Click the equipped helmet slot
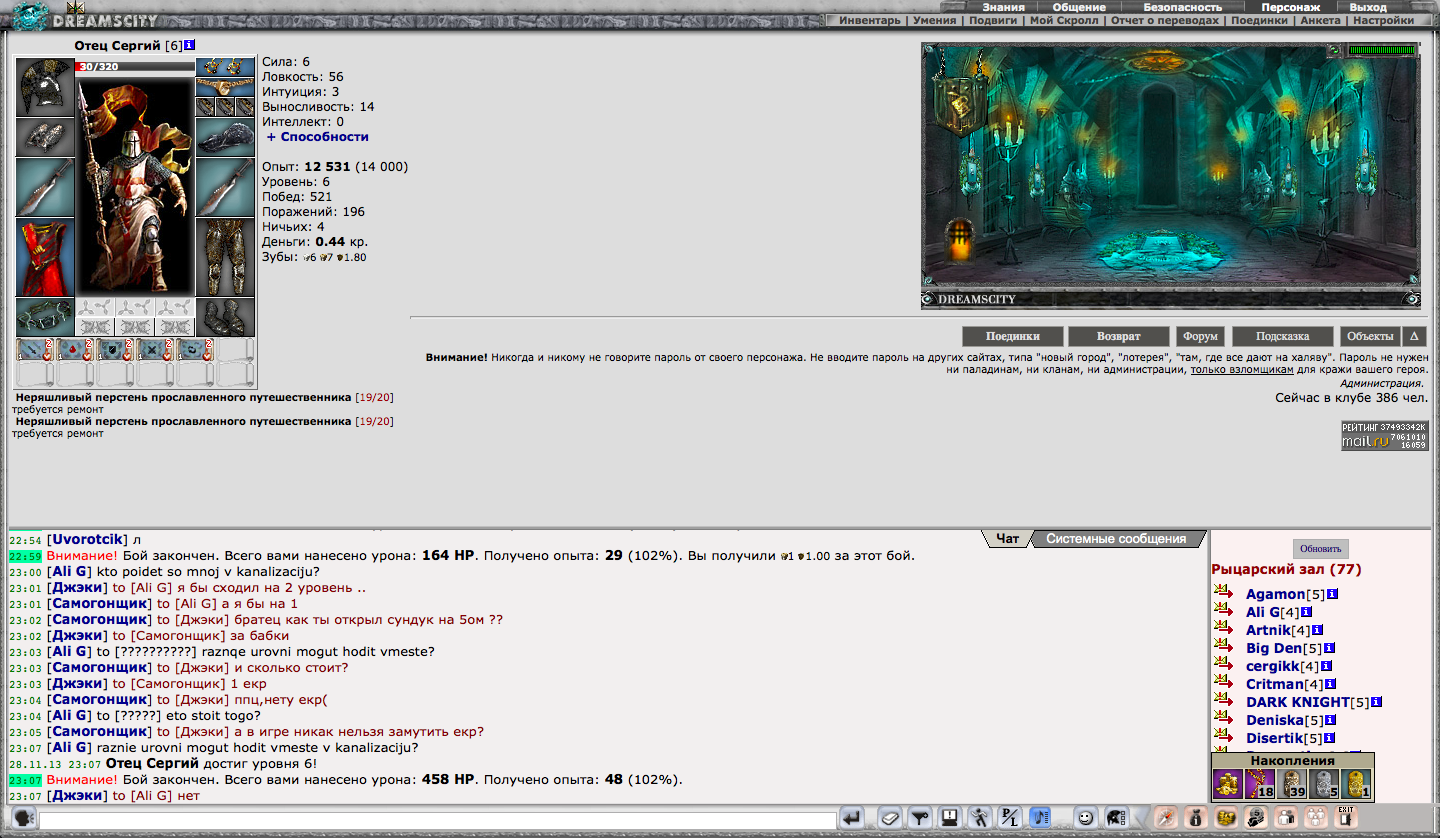 coord(45,87)
